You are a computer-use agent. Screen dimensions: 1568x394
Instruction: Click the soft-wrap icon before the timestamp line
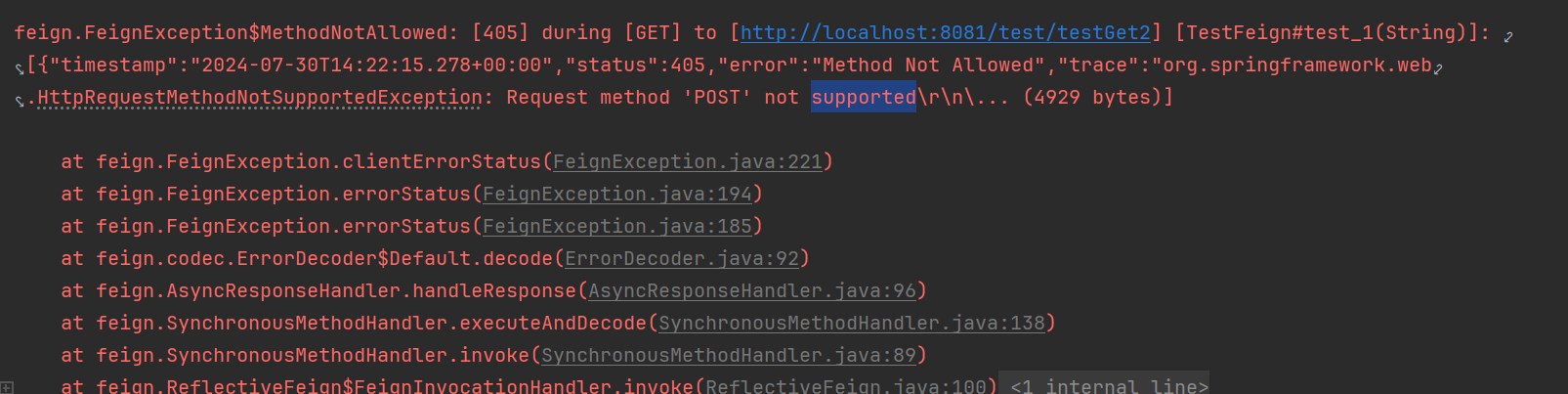coord(19,68)
